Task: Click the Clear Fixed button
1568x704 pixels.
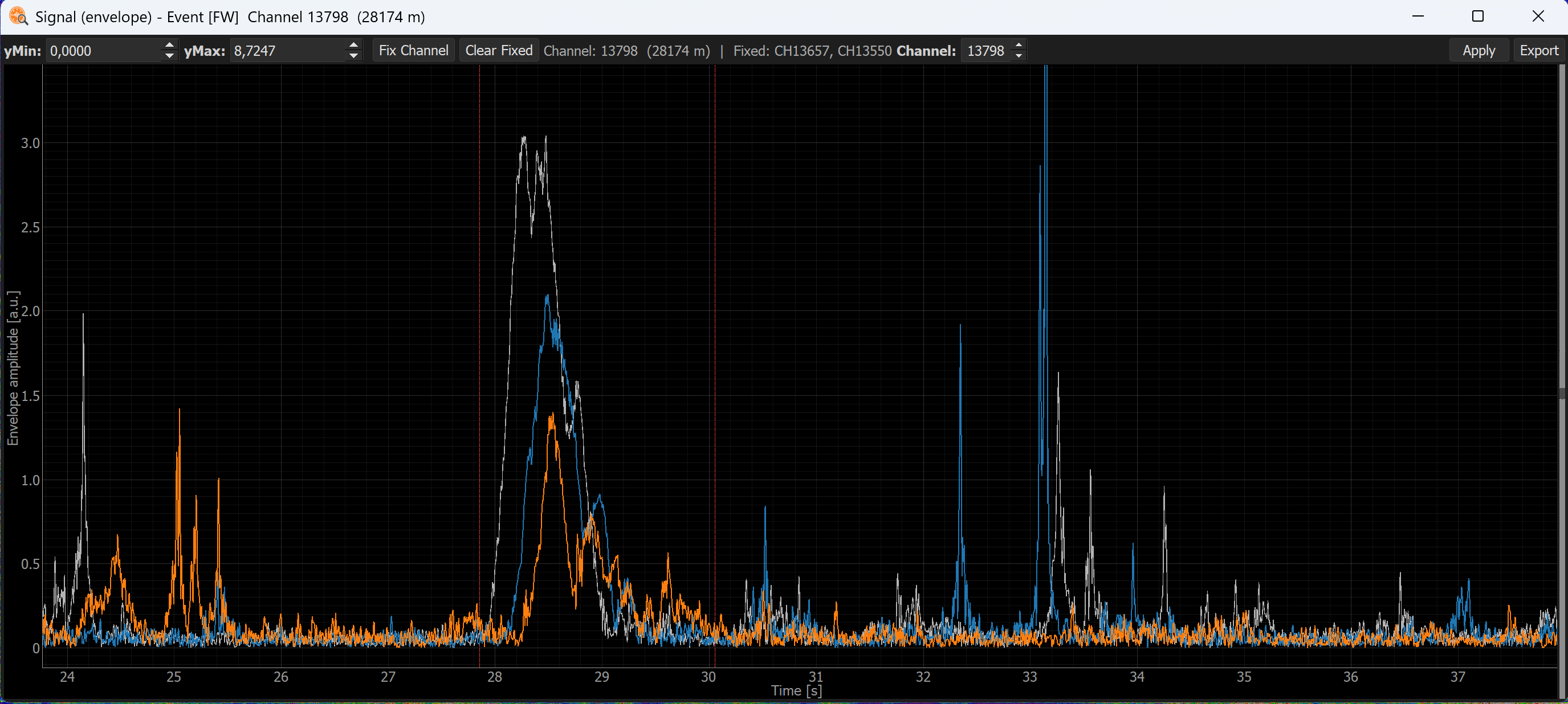Action: point(499,51)
